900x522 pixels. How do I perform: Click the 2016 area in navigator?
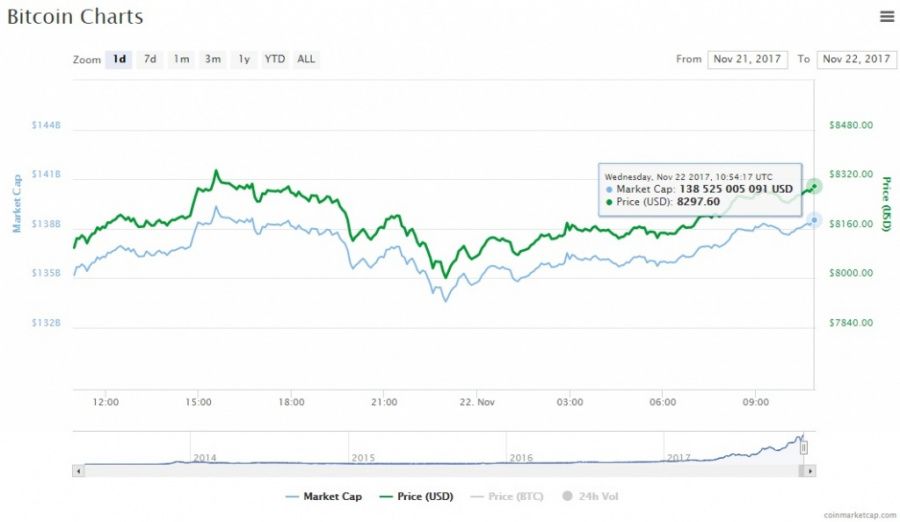click(521, 458)
